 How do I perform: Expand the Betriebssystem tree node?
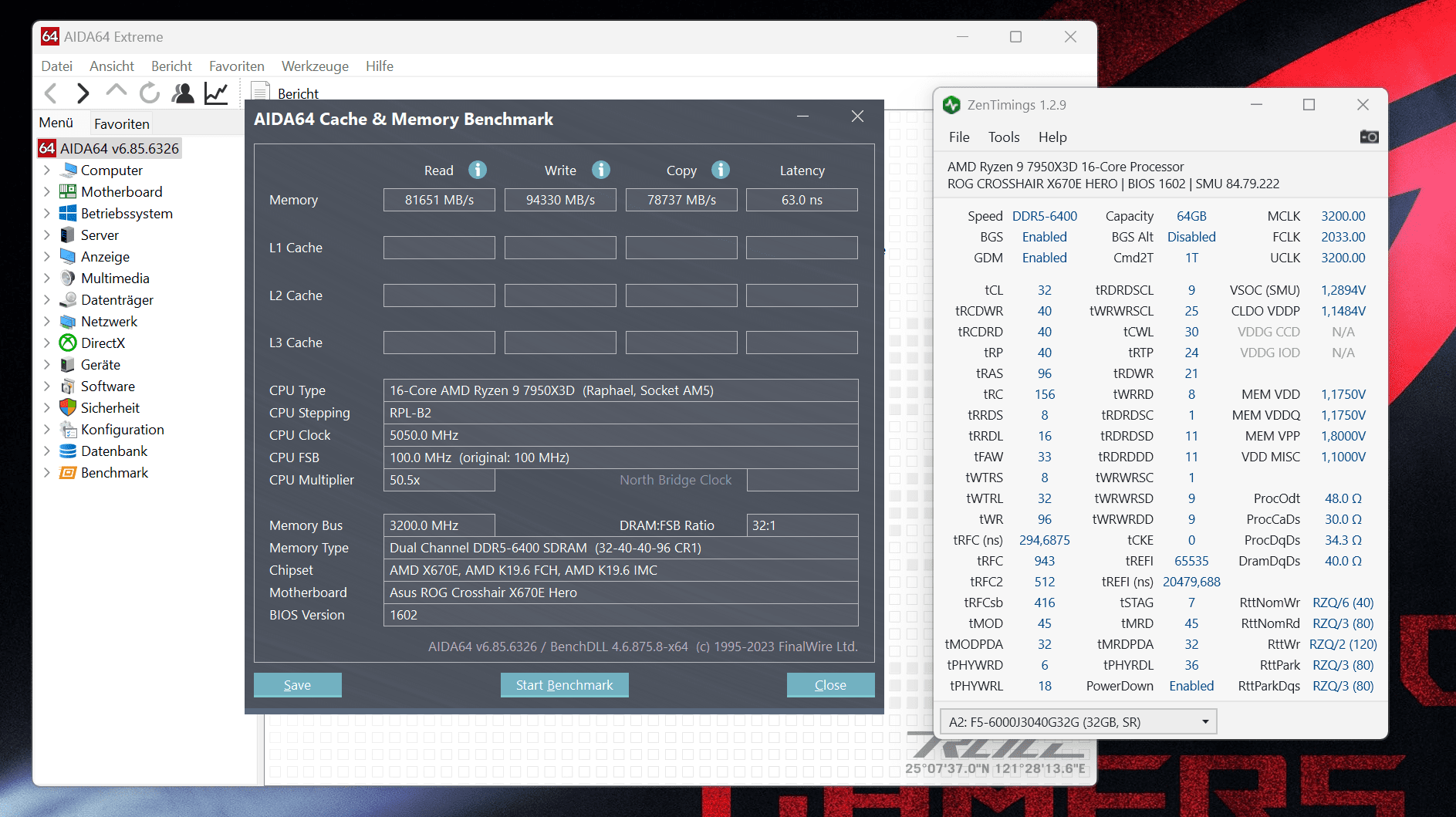47,213
